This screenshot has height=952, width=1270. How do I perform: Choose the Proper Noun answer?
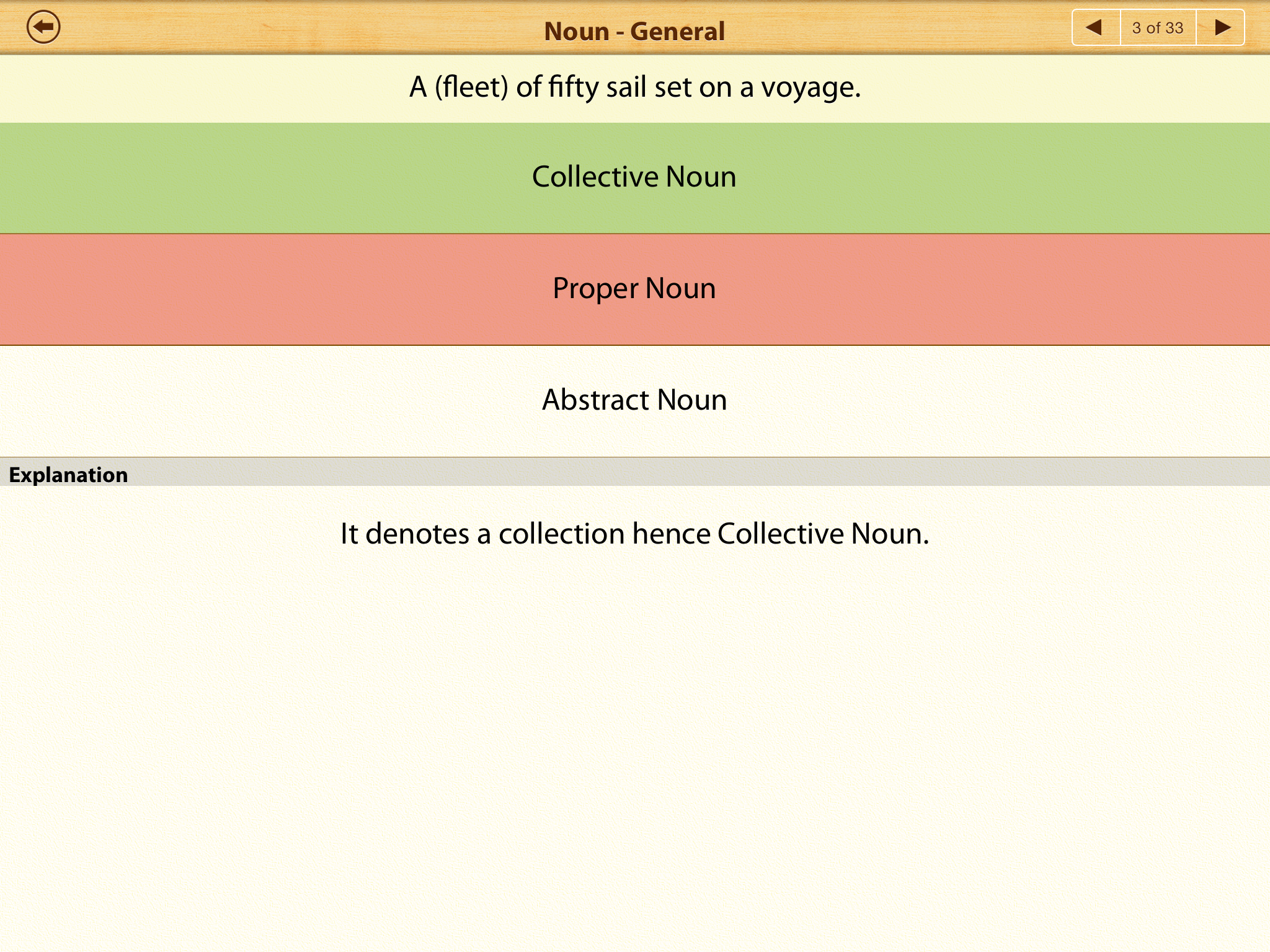[634, 289]
